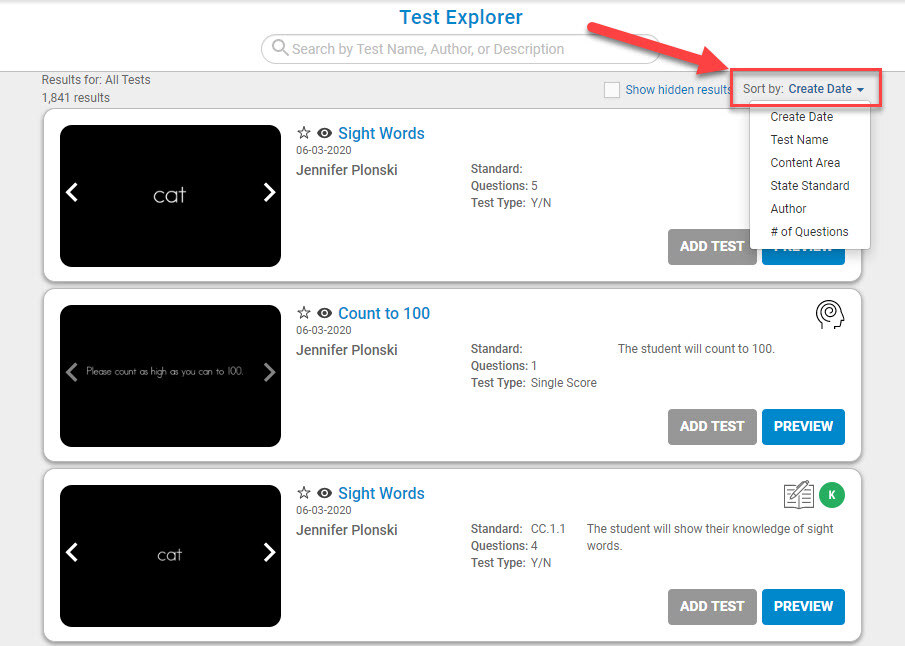The width and height of the screenshot is (905, 646).
Task: Go to next slide in first Sight Words preview
Action: (x=269, y=192)
